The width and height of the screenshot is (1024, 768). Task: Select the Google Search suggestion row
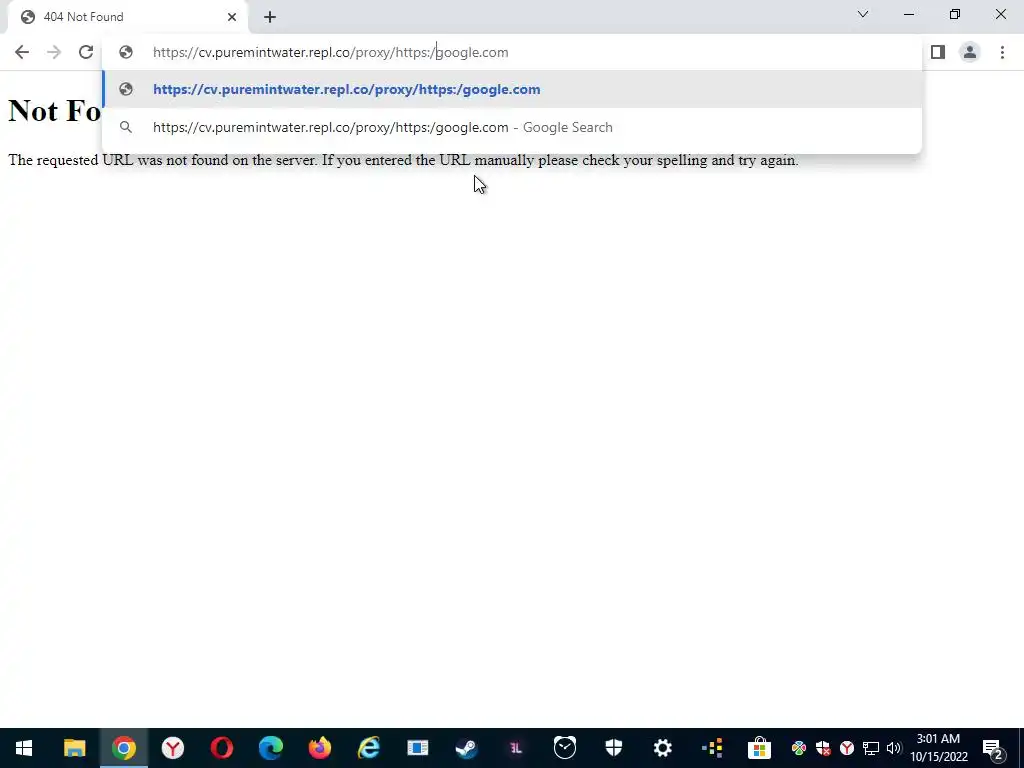click(513, 127)
